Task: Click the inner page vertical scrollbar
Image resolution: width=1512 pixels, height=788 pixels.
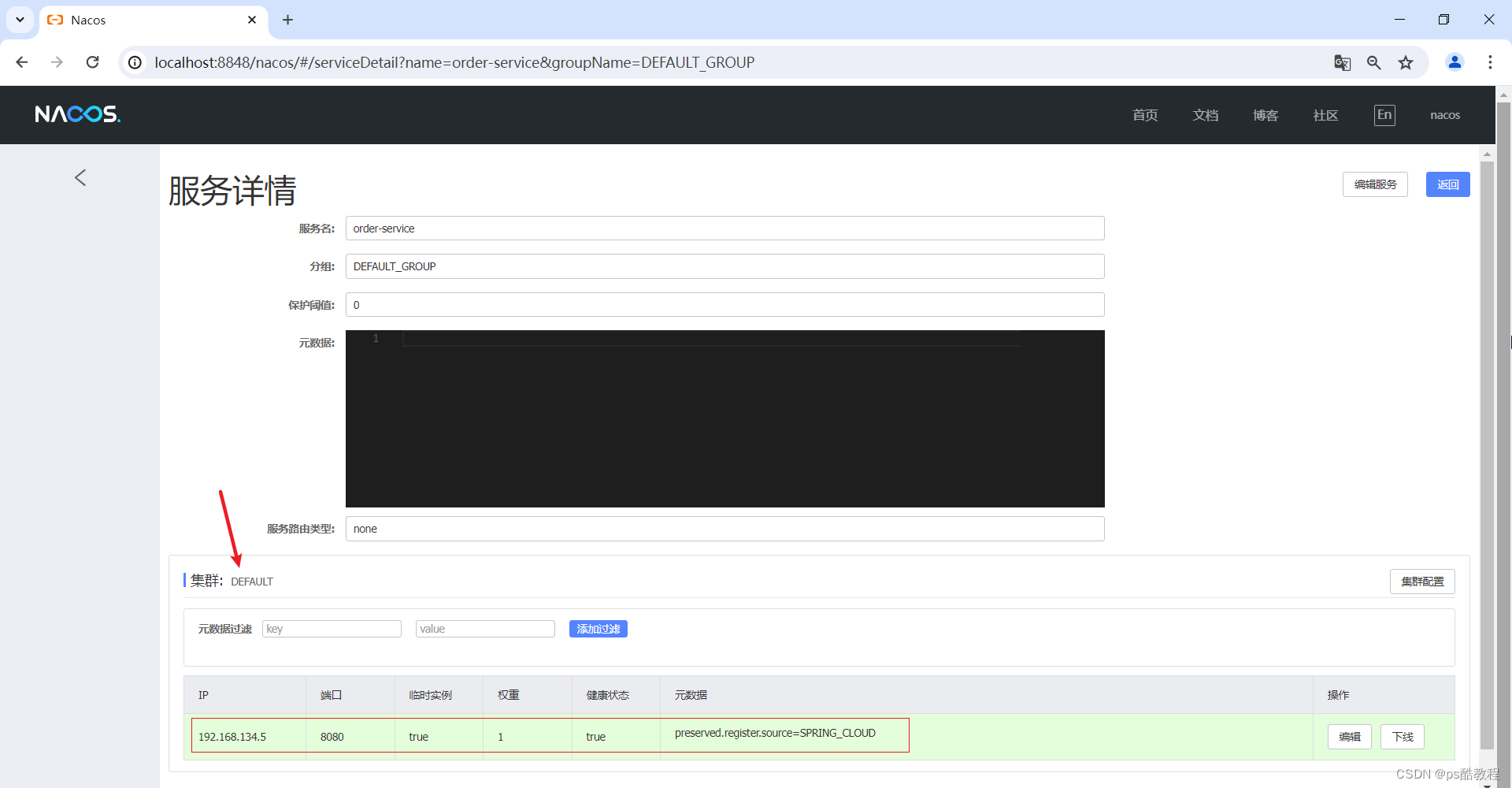Action: (1487, 455)
